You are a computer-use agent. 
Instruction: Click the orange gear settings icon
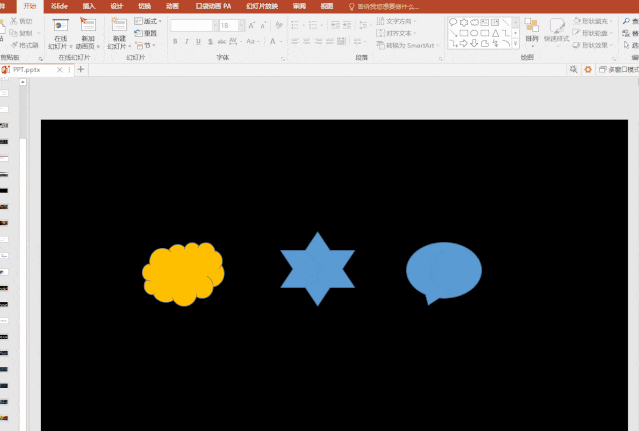588,70
